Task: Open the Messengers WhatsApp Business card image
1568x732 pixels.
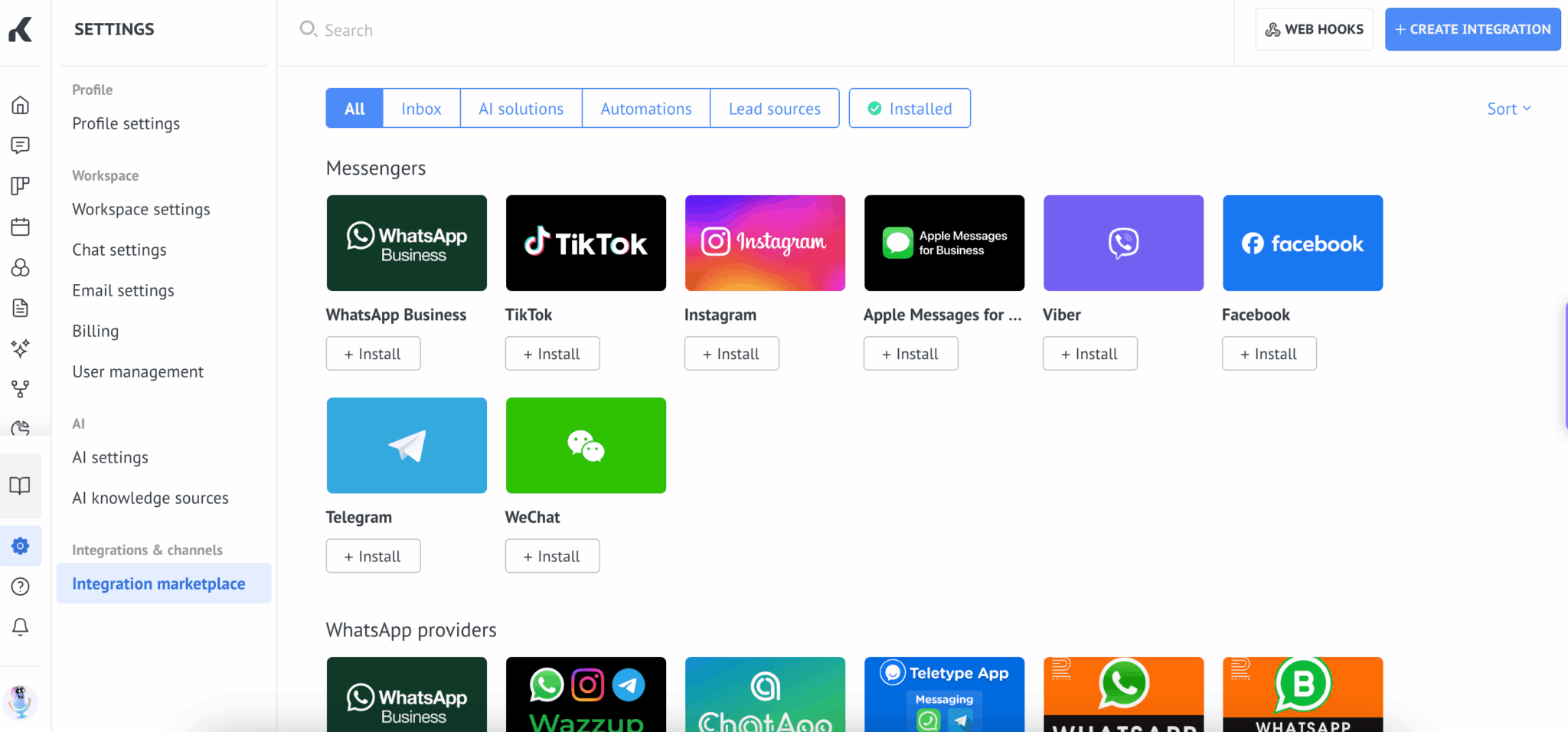Action: [x=407, y=243]
